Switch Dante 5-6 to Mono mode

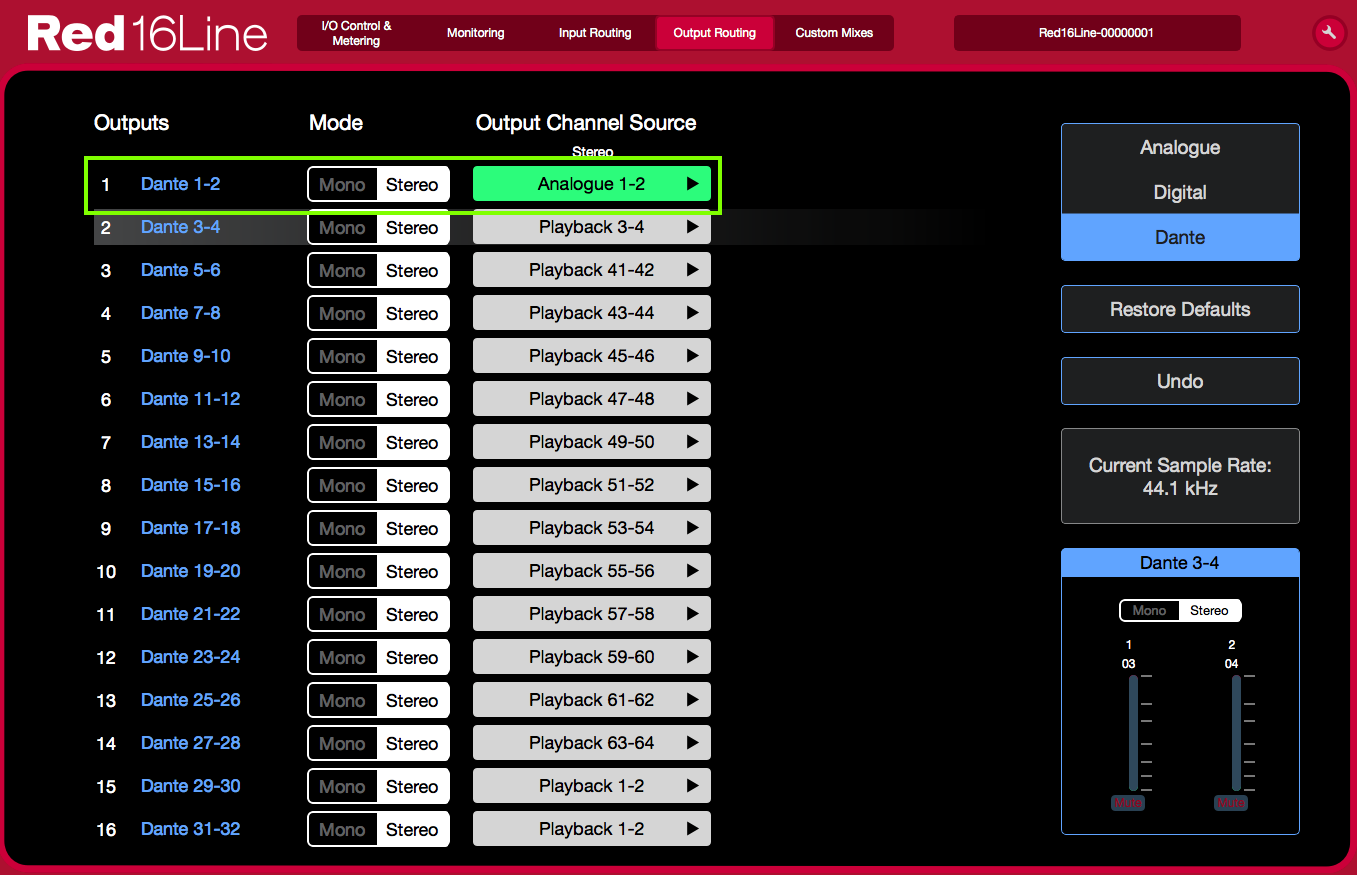click(x=342, y=270)
